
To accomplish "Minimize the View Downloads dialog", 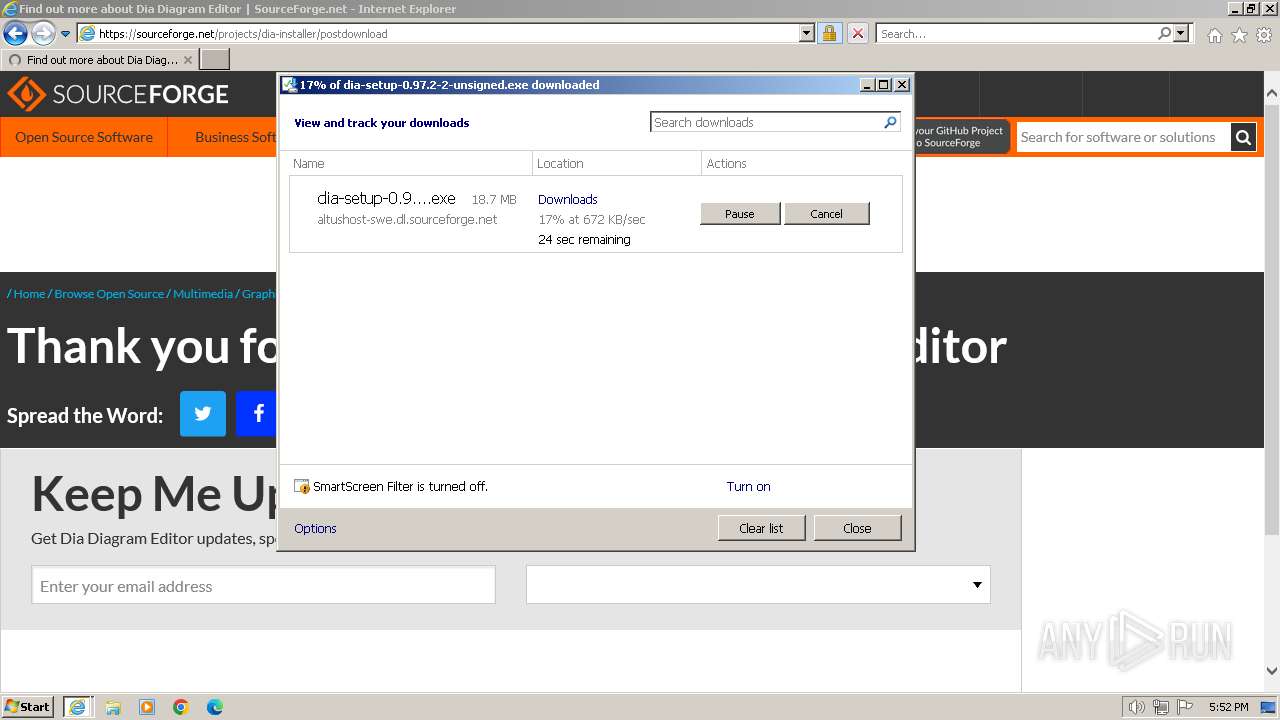I will [x=867, y=85].
